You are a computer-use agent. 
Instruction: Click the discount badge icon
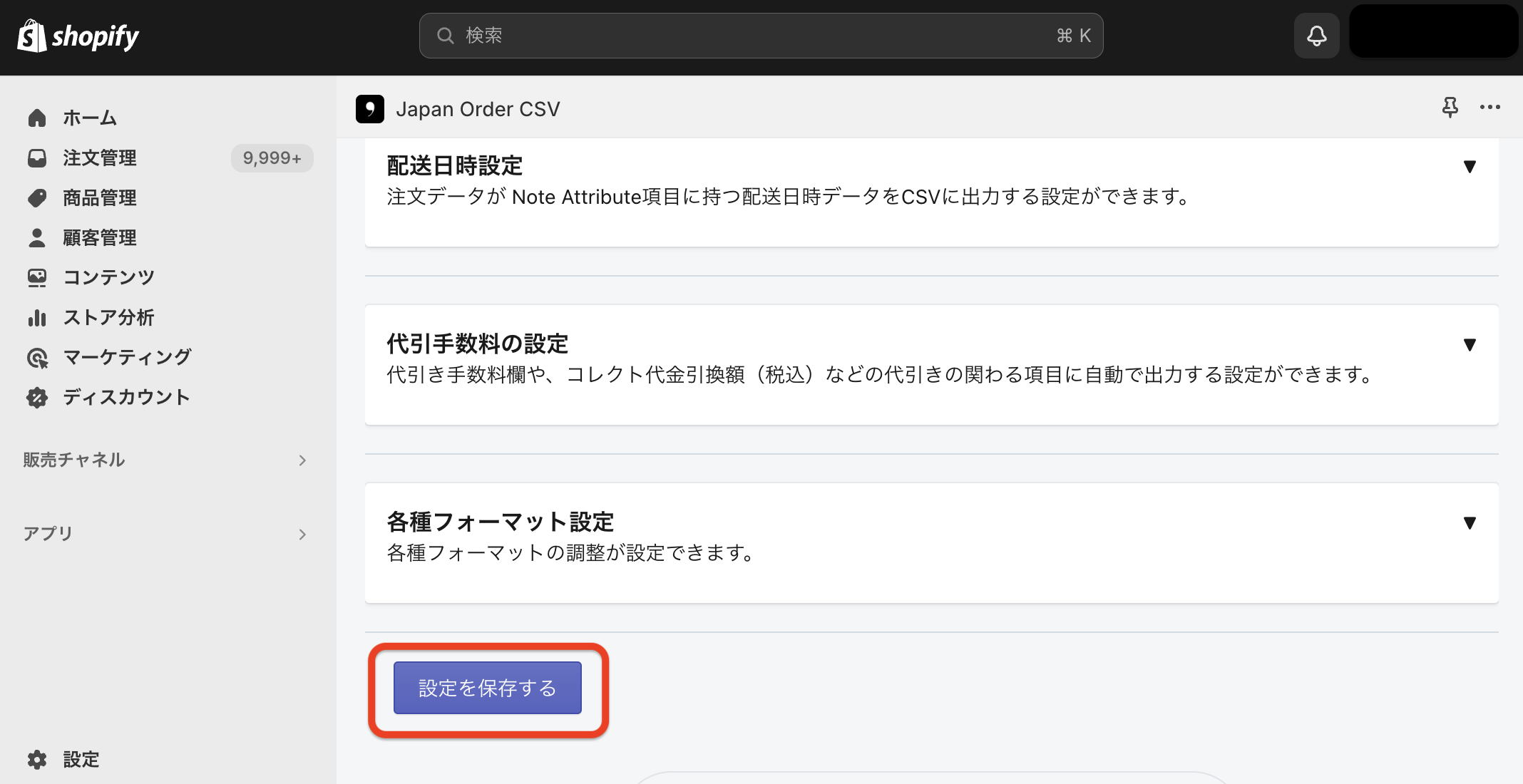tap(37, 397)
